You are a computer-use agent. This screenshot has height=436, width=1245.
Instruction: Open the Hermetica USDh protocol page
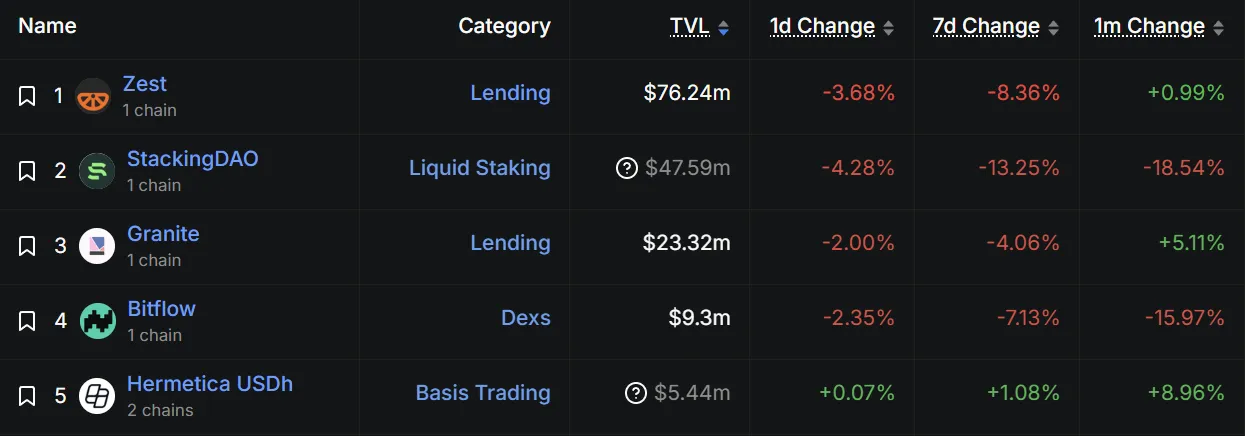click(x=210, y=384)
